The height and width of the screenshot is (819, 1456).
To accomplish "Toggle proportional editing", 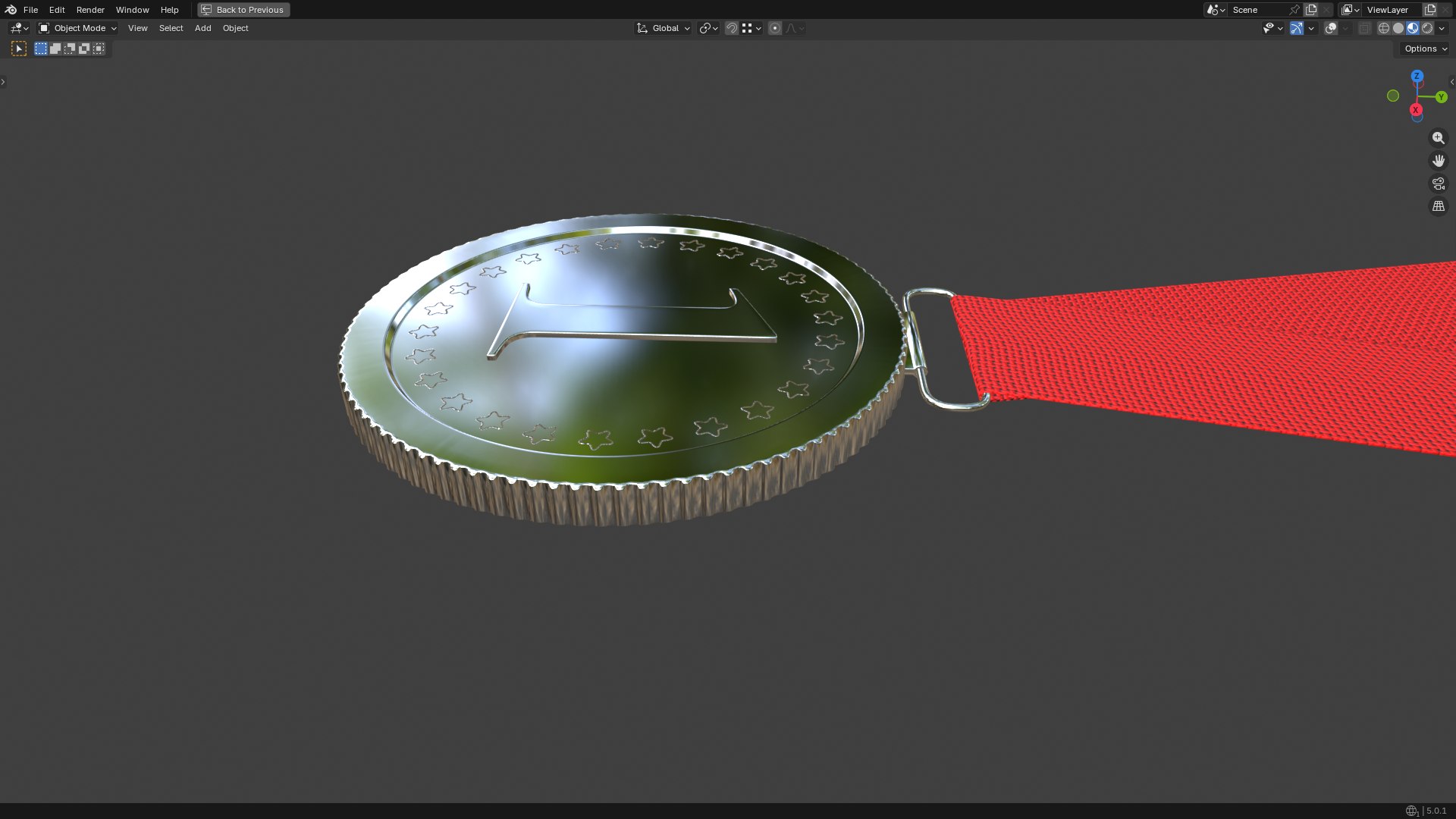I will pyautogui.click(x=775, y=28).
